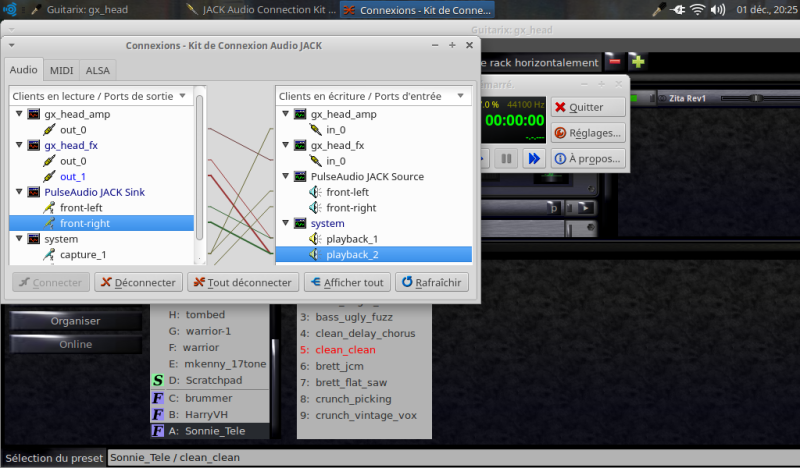Select the gx_head_fx out_0 port
800x468 pixels.
(x=73, y=161)
